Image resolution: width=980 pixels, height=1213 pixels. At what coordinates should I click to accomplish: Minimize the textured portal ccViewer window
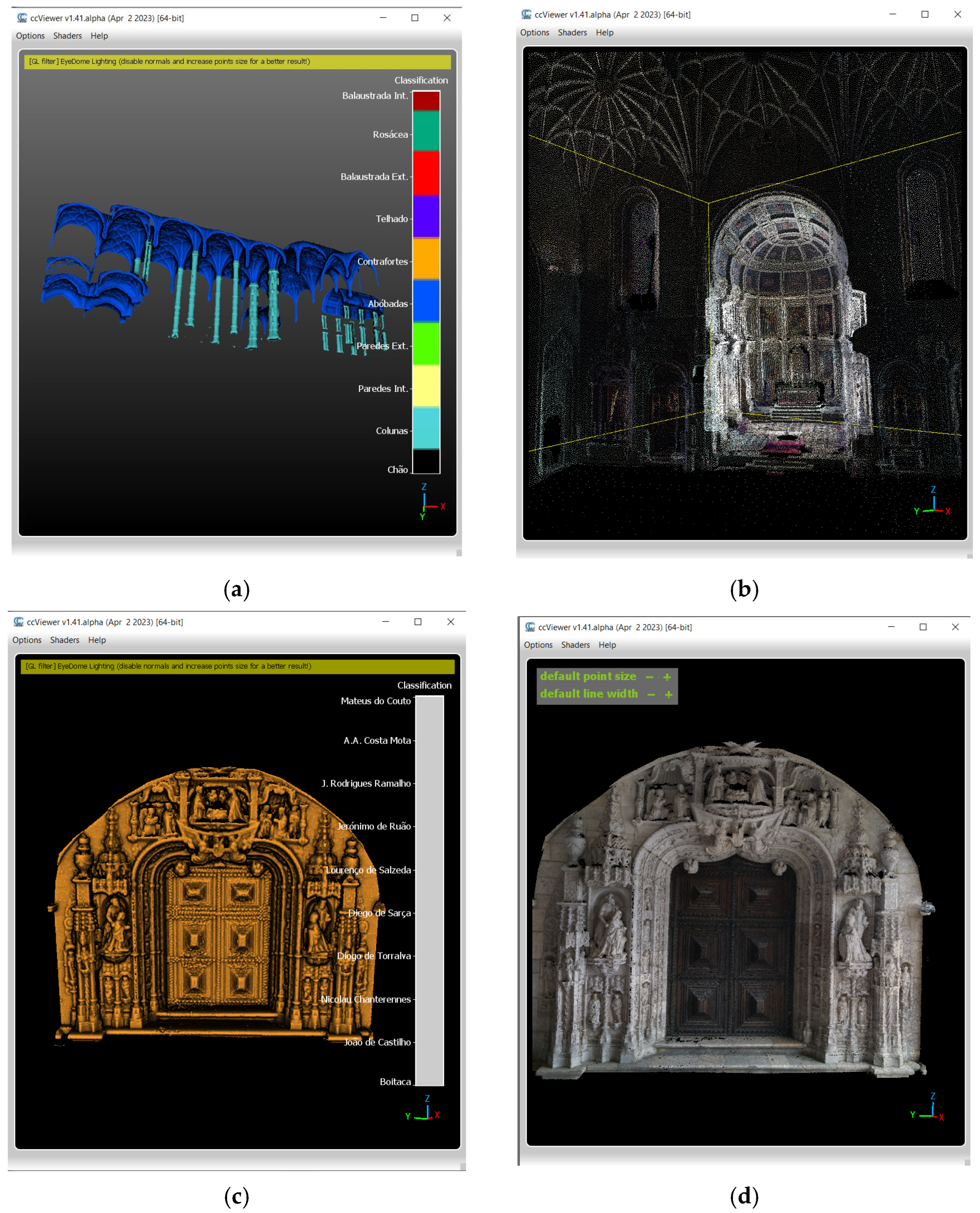pos(891,627)
